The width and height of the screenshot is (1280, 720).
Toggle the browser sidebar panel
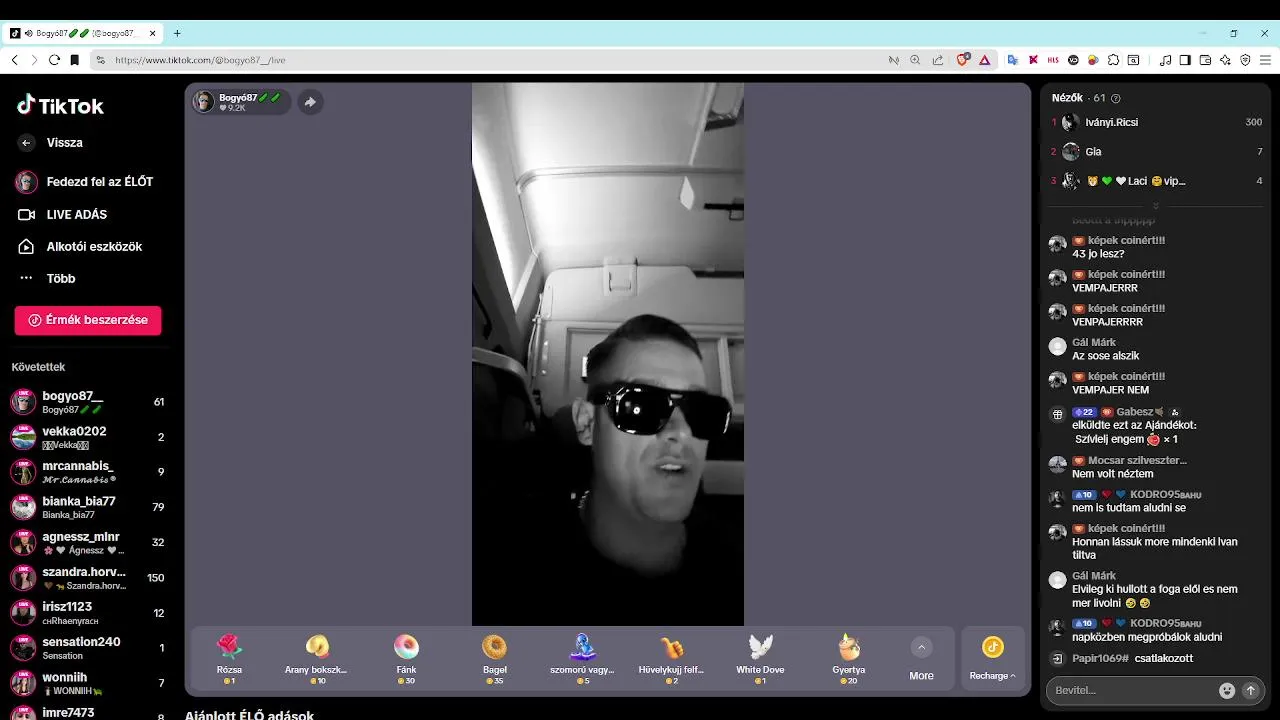[x=1185, y=60]
